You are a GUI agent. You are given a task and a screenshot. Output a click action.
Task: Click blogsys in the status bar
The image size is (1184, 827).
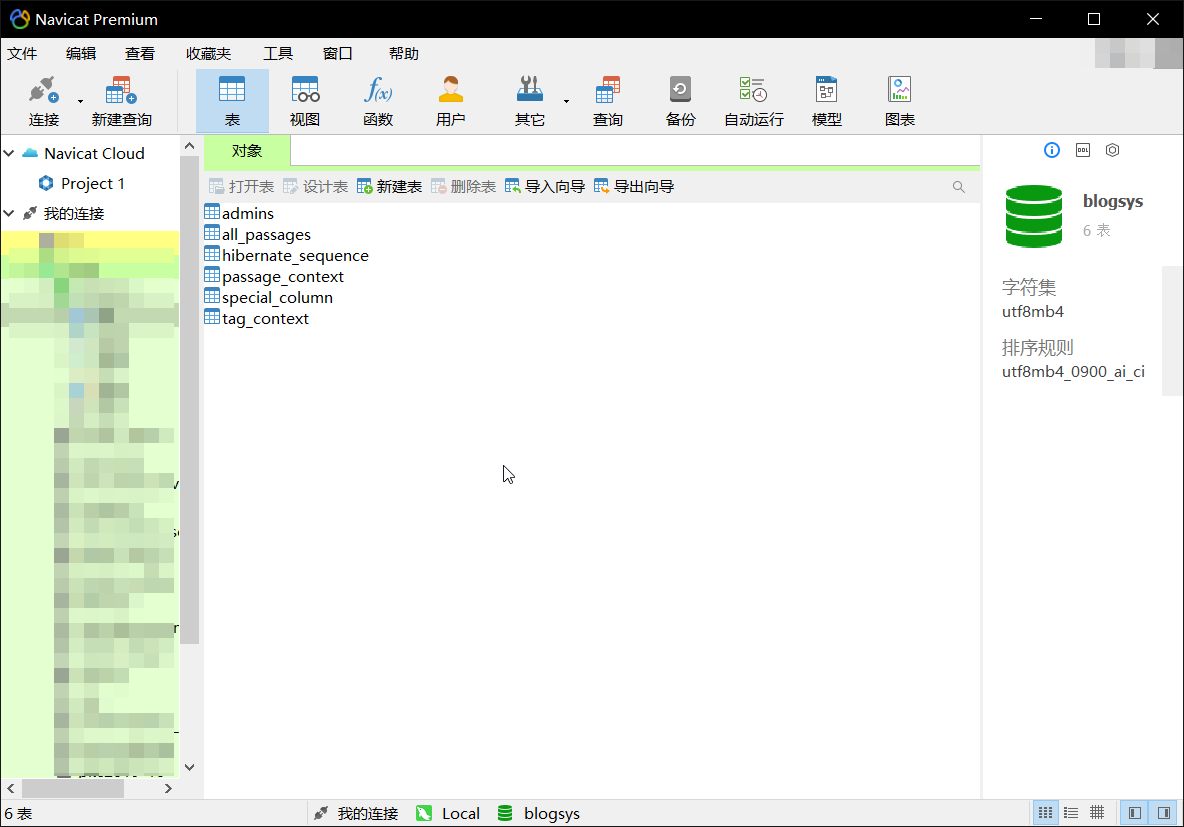tap(539, 813)
